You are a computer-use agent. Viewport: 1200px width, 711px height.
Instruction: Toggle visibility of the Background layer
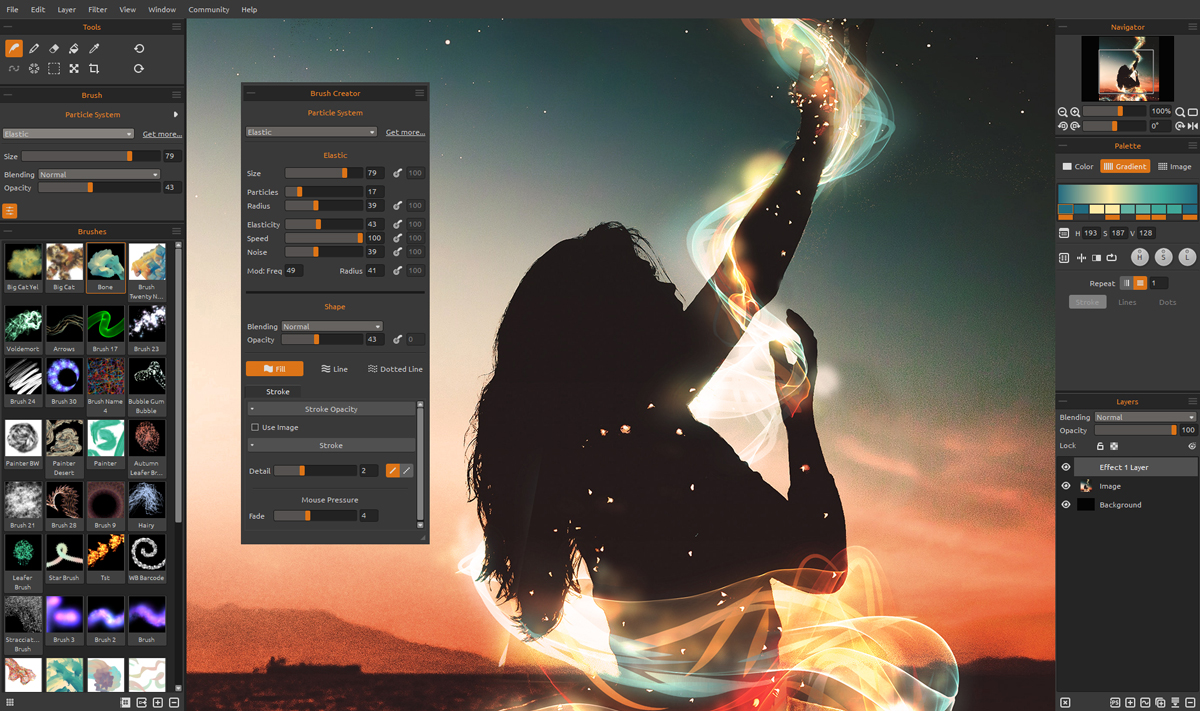coord(1065,505)
